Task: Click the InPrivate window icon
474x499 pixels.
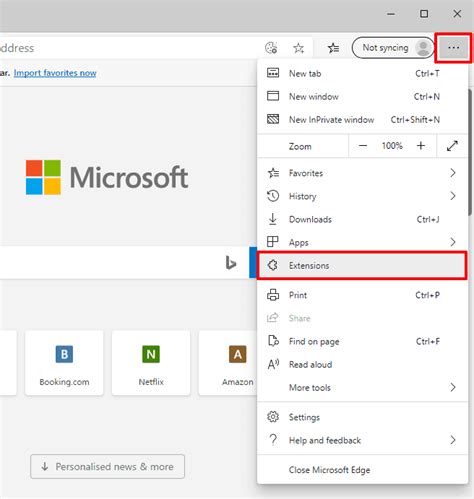Action: tap(273, 119)
